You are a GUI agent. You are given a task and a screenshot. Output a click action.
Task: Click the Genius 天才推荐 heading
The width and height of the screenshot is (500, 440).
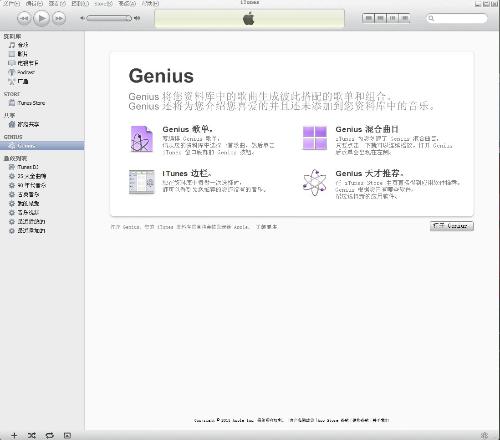tap(369, 174)
